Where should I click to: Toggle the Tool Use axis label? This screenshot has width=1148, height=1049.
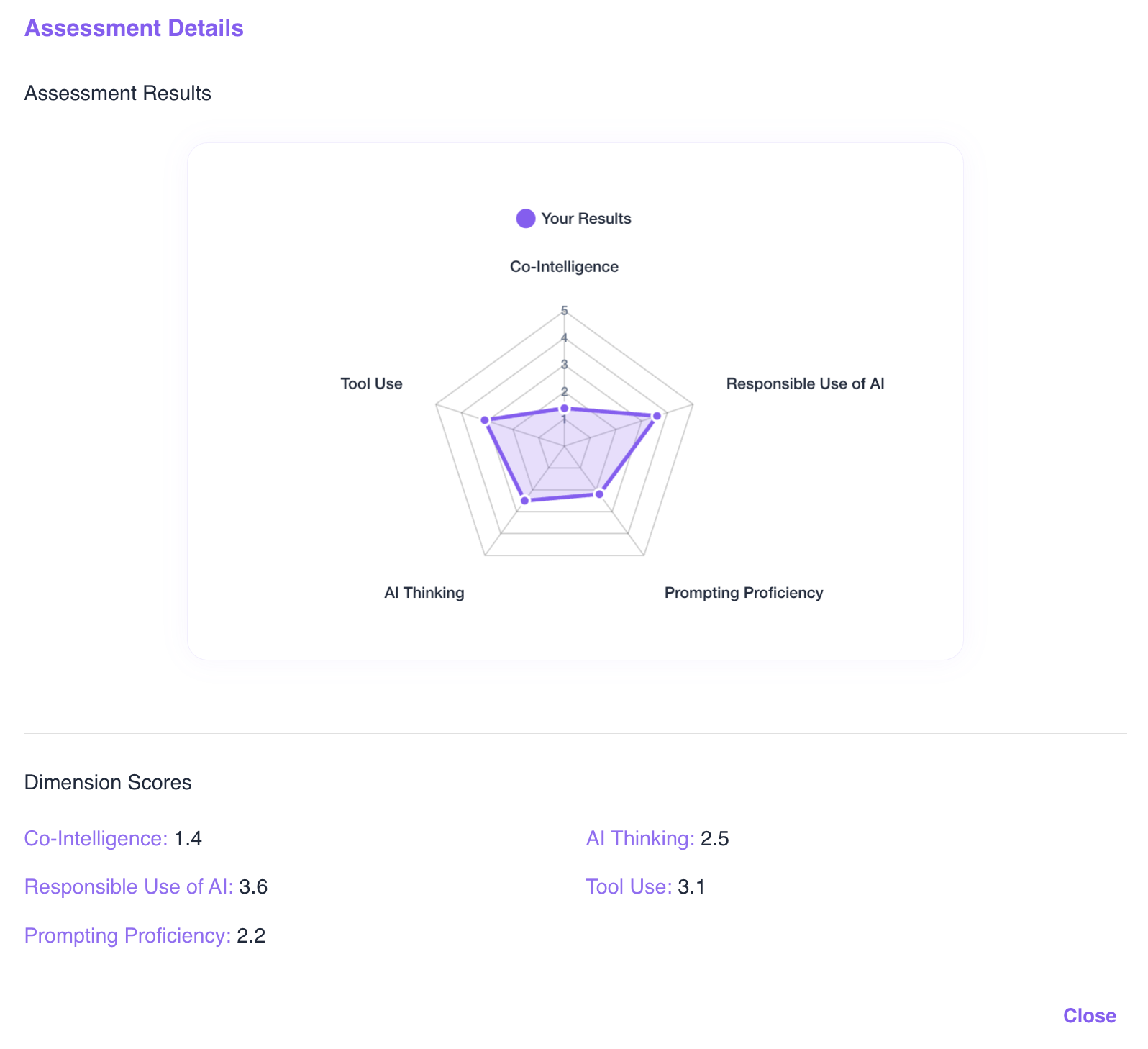tap(371, 383)
